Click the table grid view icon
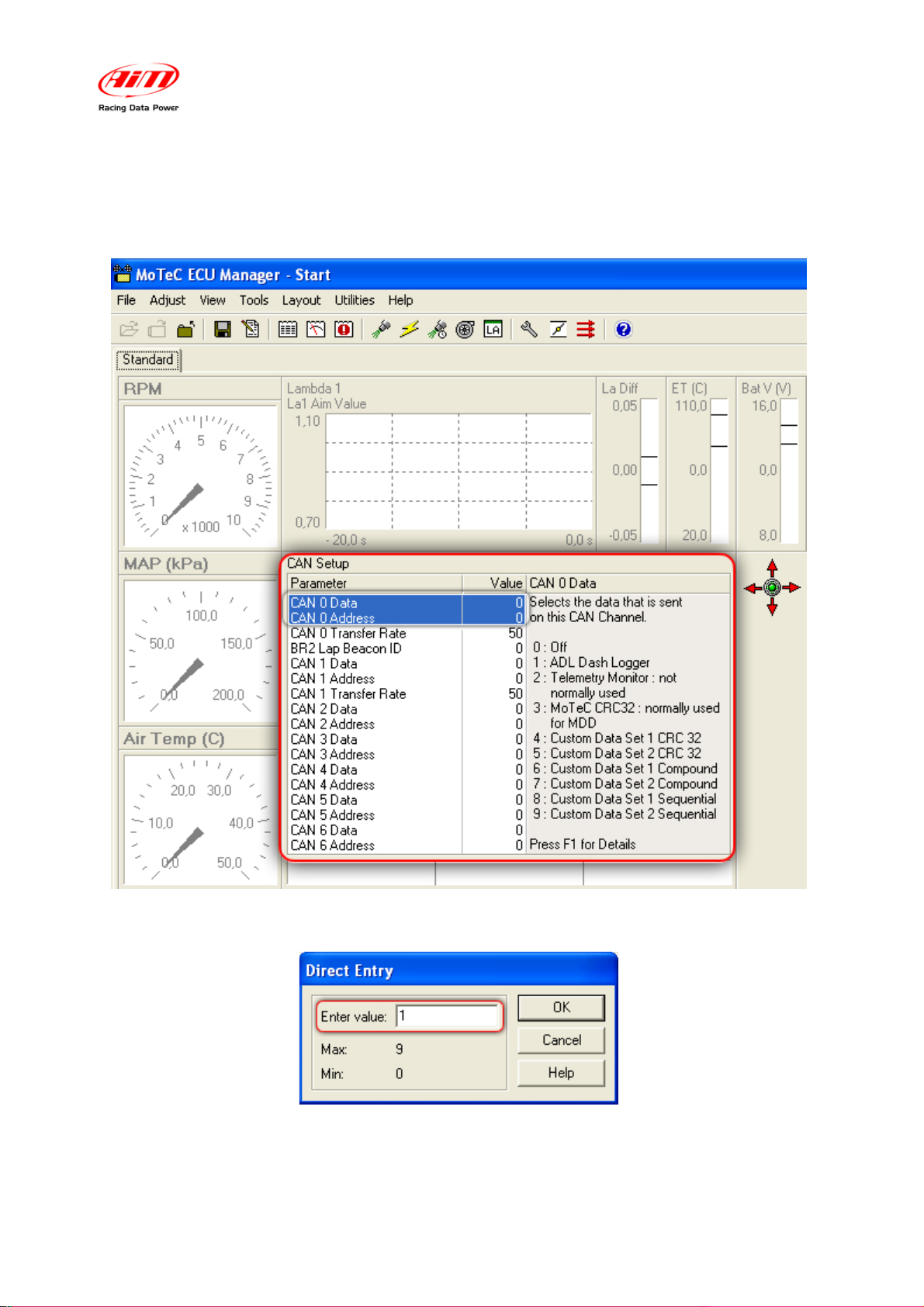The image size is (924, 1307). pyautogui.click(x=288, y=330)
